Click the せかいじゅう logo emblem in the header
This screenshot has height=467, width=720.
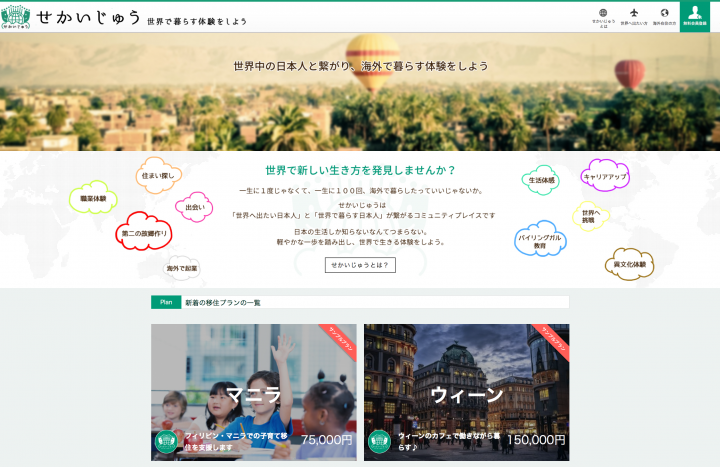[16, 17]
